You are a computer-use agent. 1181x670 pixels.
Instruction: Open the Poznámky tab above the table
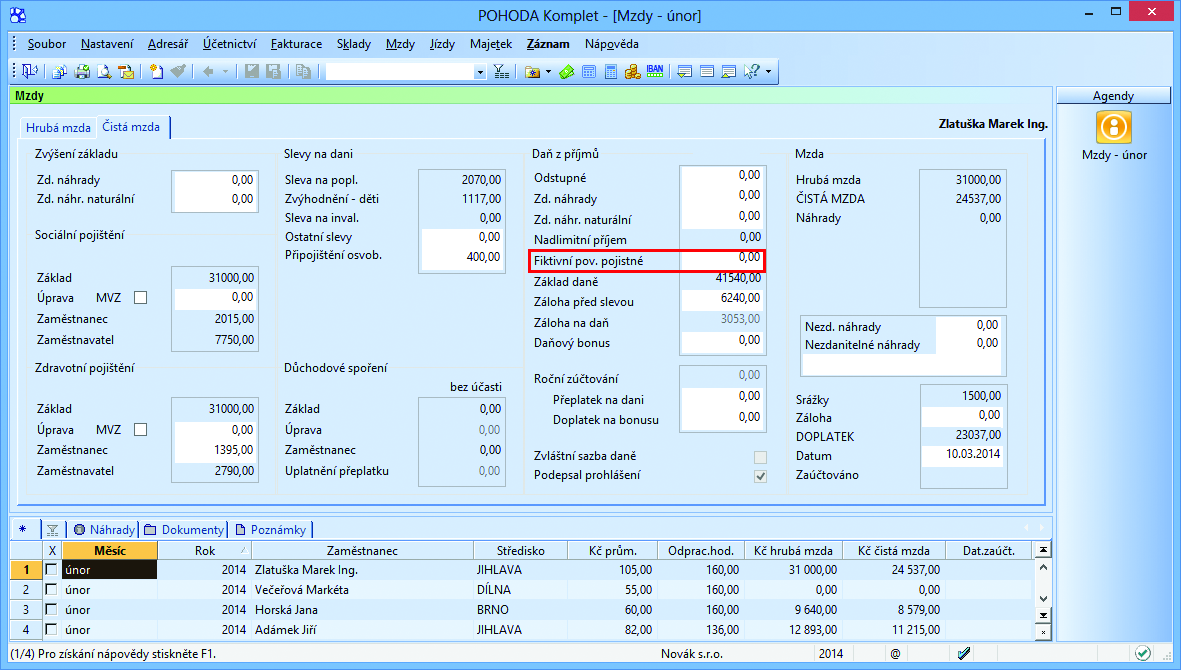click(x=271, y=530)
